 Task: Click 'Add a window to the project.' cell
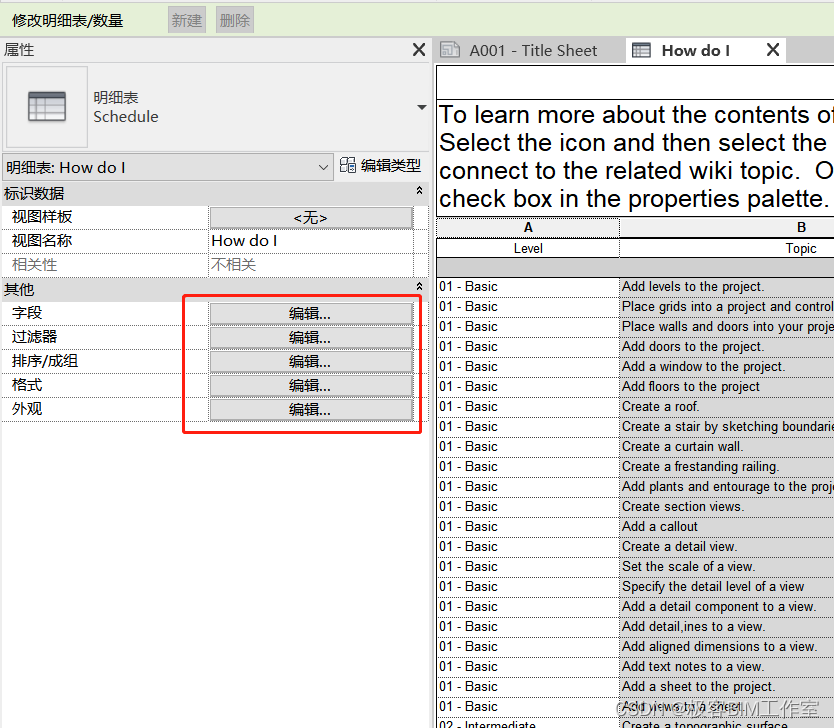[x=727, y=366]
